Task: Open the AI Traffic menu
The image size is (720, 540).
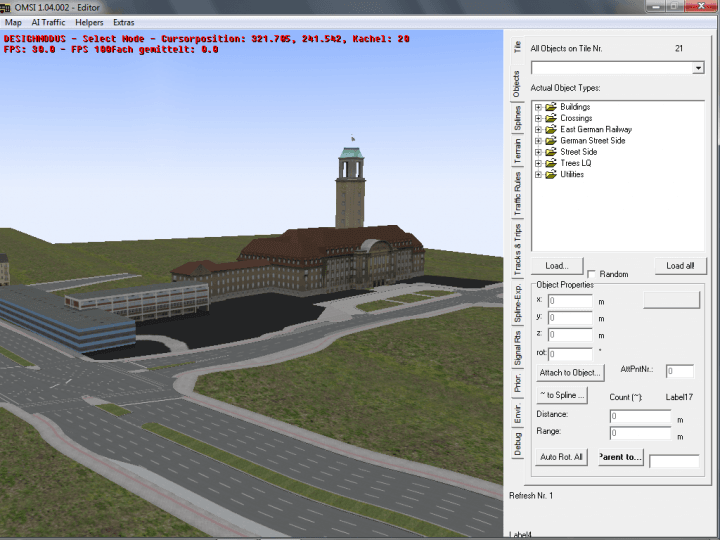Action: 48,22
